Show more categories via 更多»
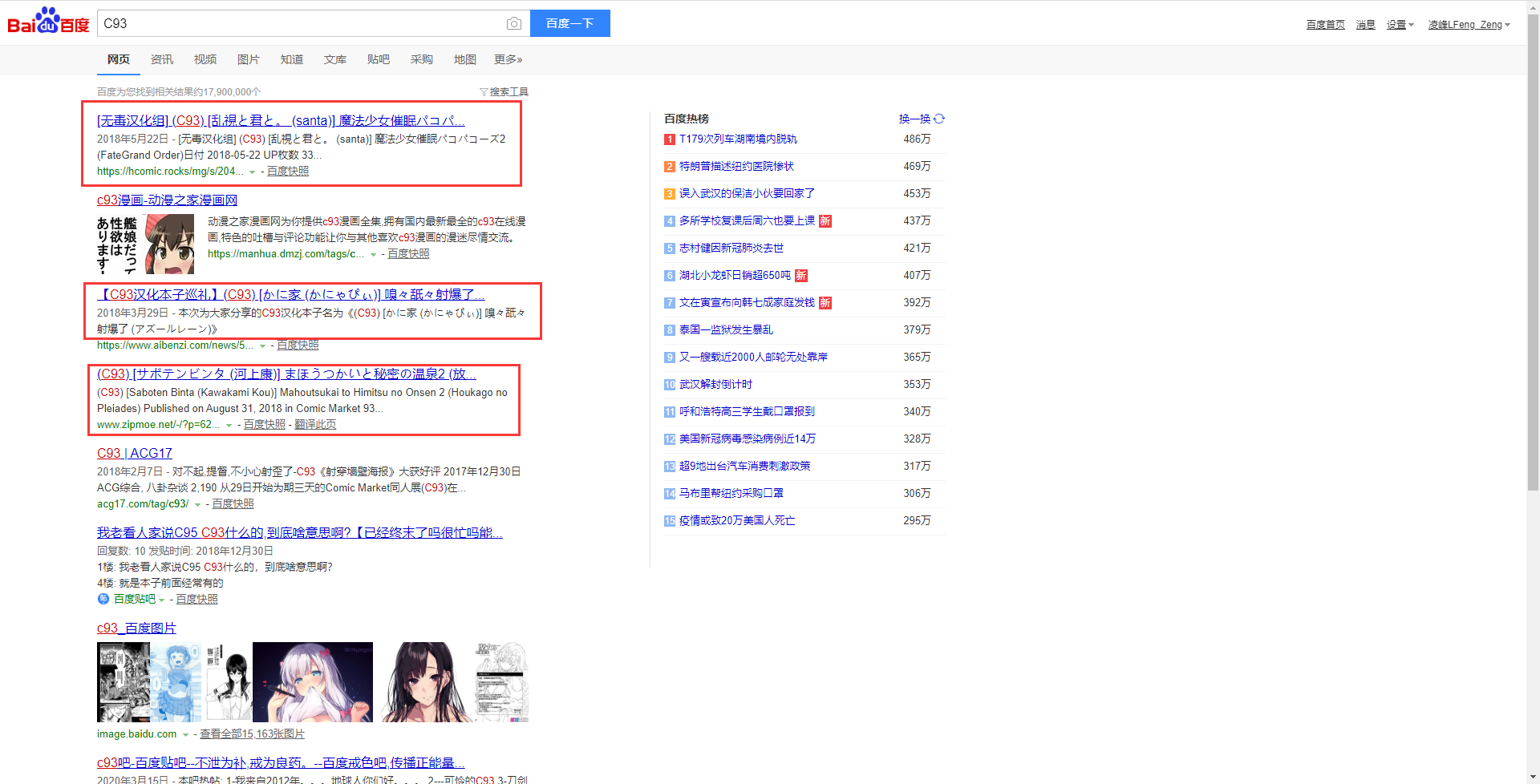Viewport: 1540px width, 784px height. (x=509, y=59)
